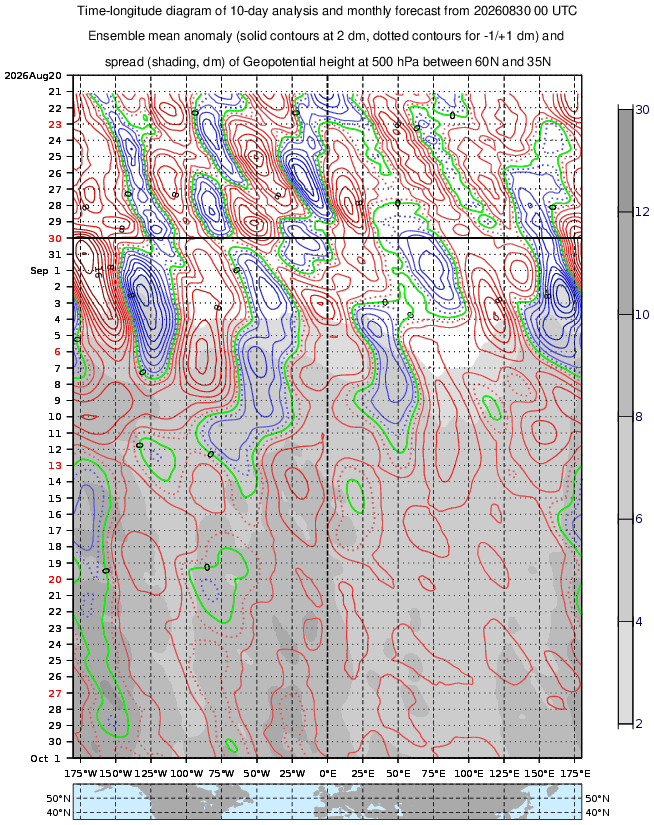Click the "Sep 1" date label
Screen dimensions: 654x825
point(46,270)
